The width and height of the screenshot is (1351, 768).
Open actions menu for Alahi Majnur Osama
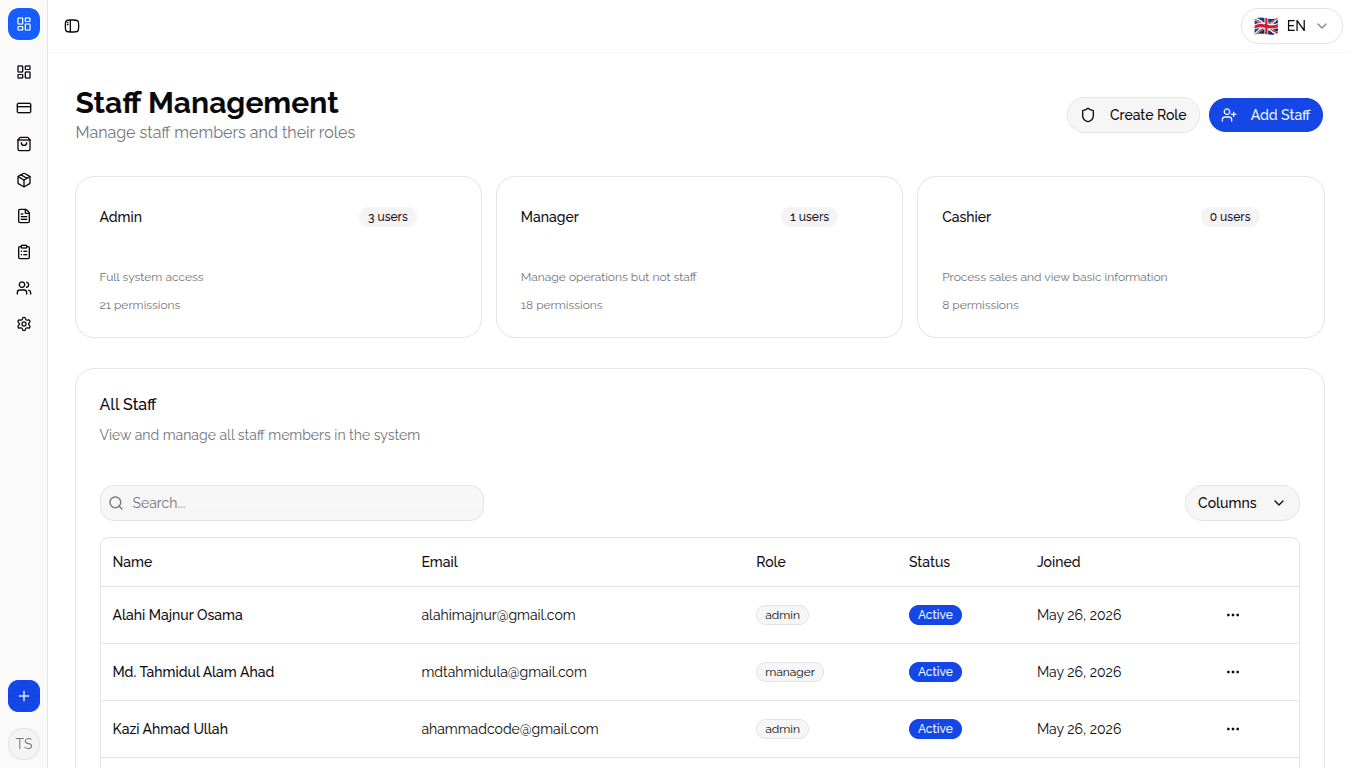(x=1232, y=615)
